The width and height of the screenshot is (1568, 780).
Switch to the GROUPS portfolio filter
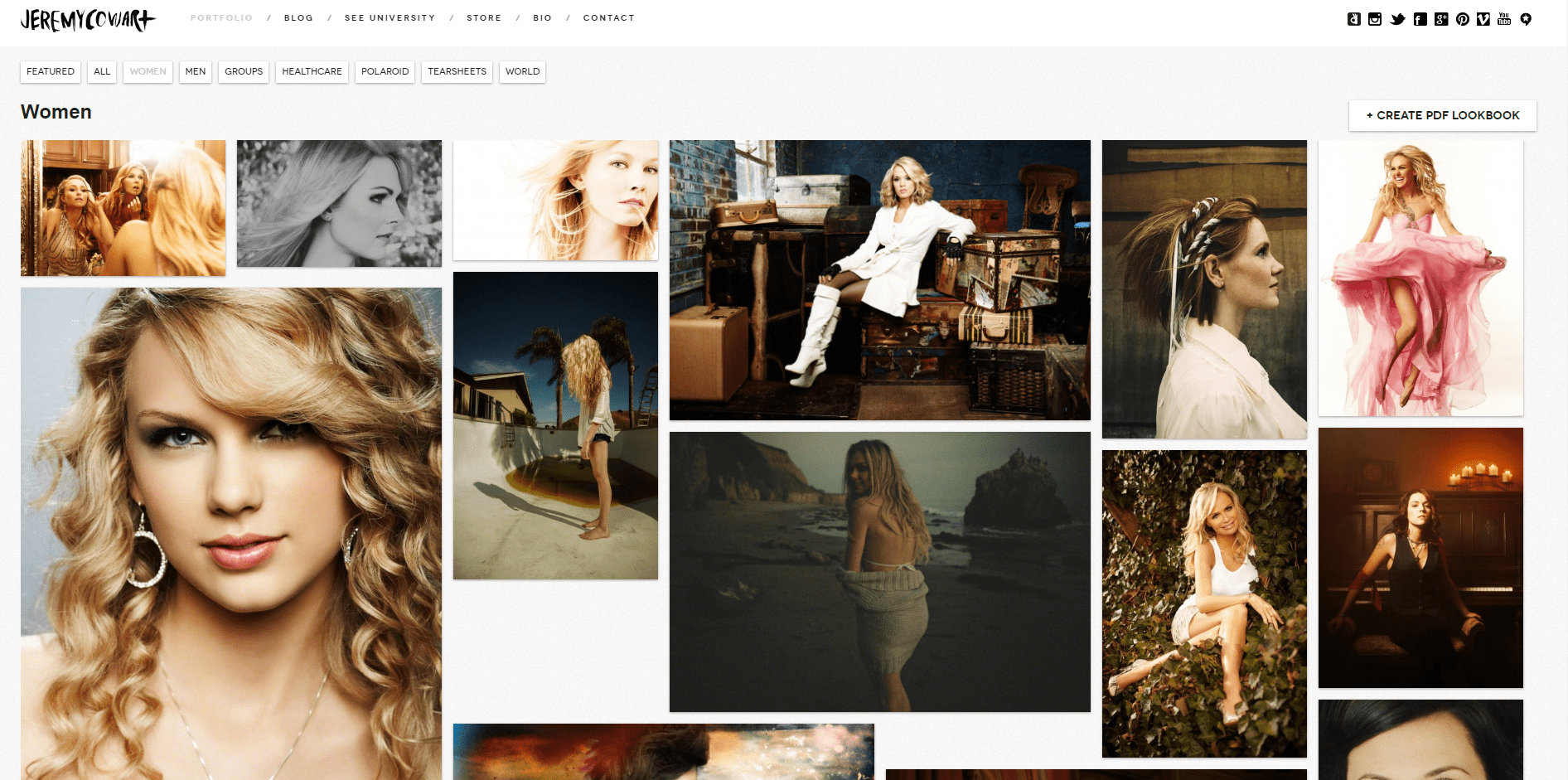(x=243, y=72)
